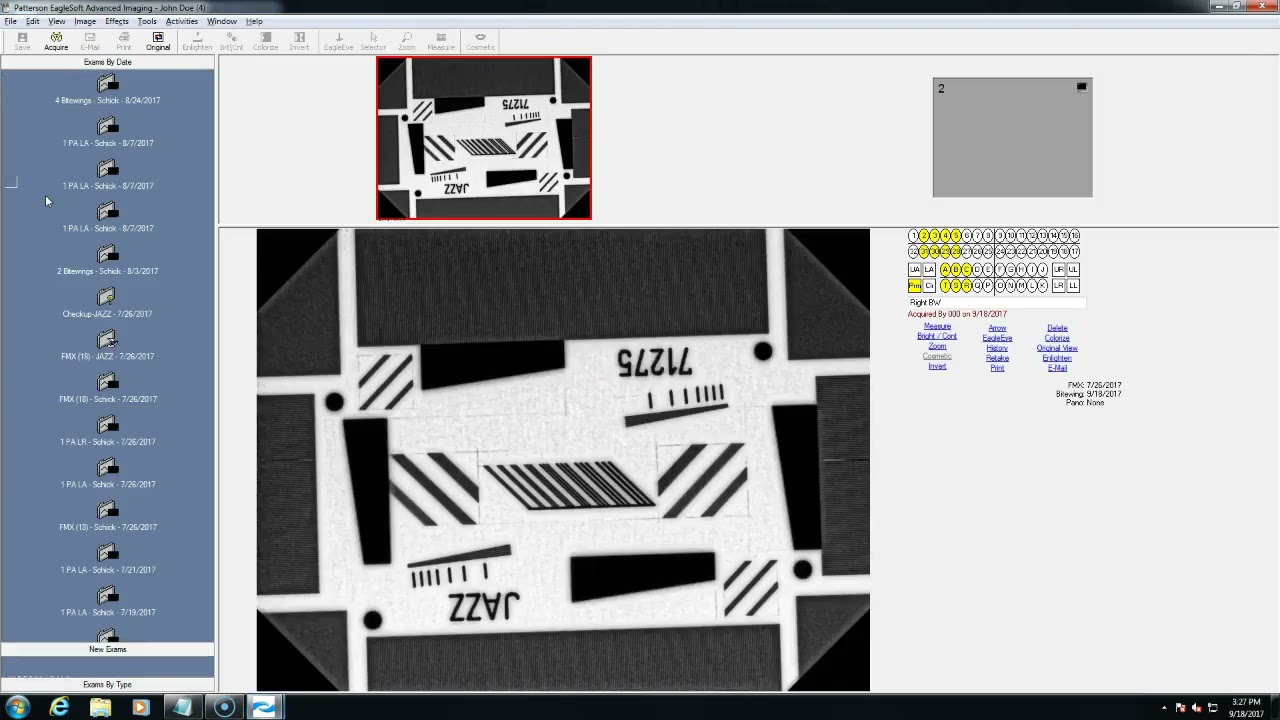Expand the Exams By Date section
Screen dimensions: 1280x720
point(107,62)
